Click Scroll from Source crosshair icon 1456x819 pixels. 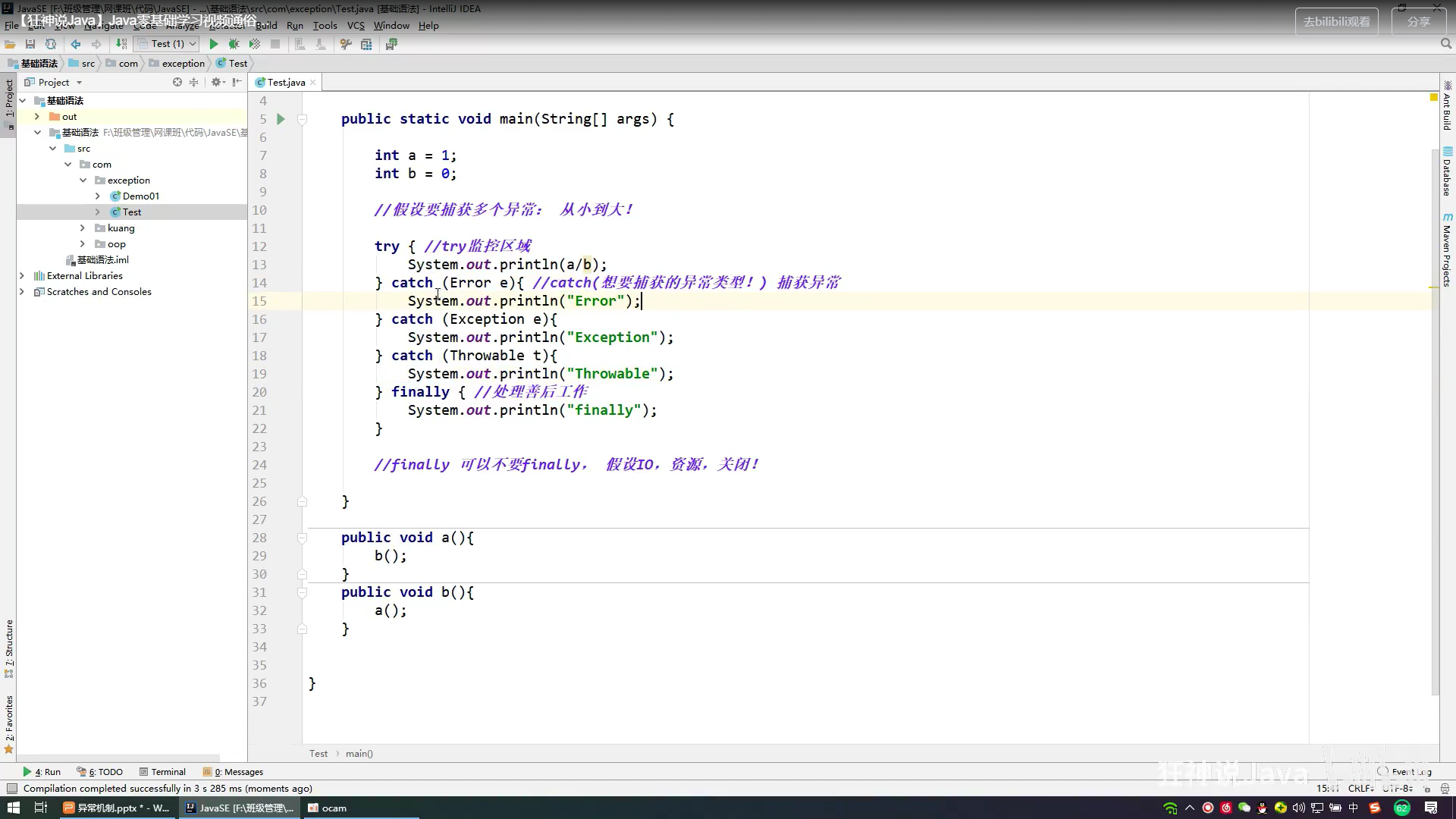[177, 82]
